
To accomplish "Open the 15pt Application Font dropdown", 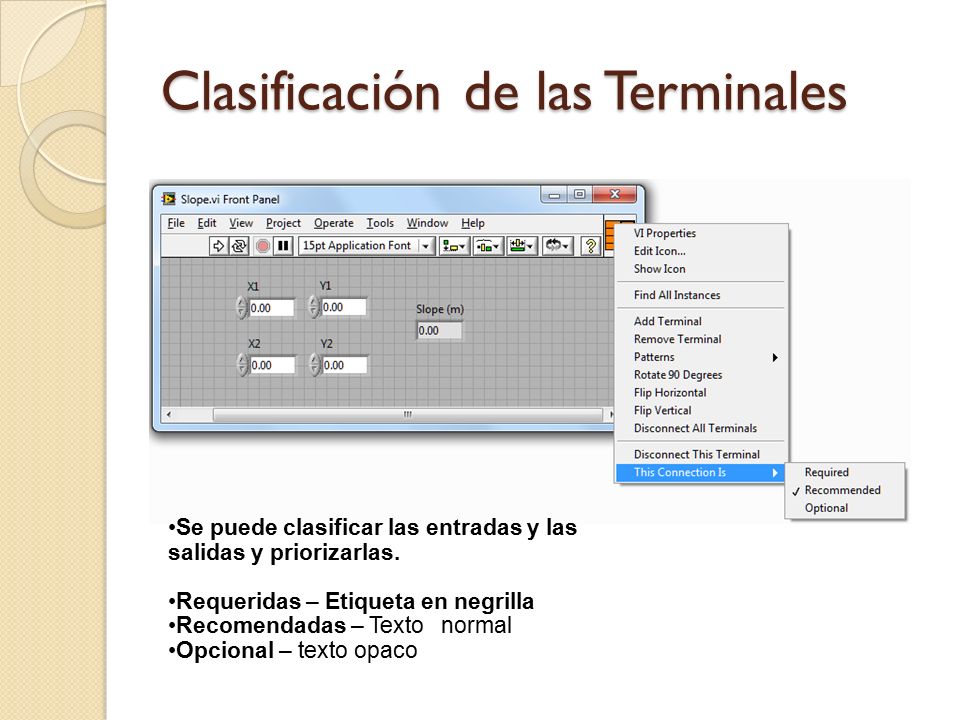I will pos(366,246).
